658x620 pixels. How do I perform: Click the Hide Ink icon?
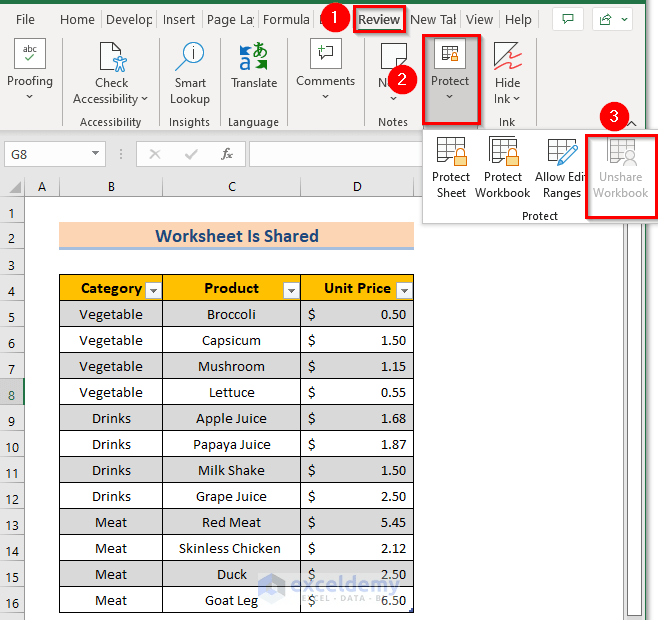pos(507,56)
